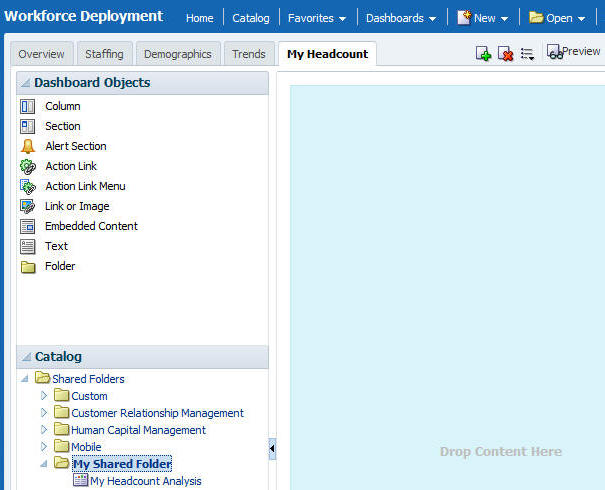Click the Text object icon
Screen dimensions: 605x490
point(27,247)
